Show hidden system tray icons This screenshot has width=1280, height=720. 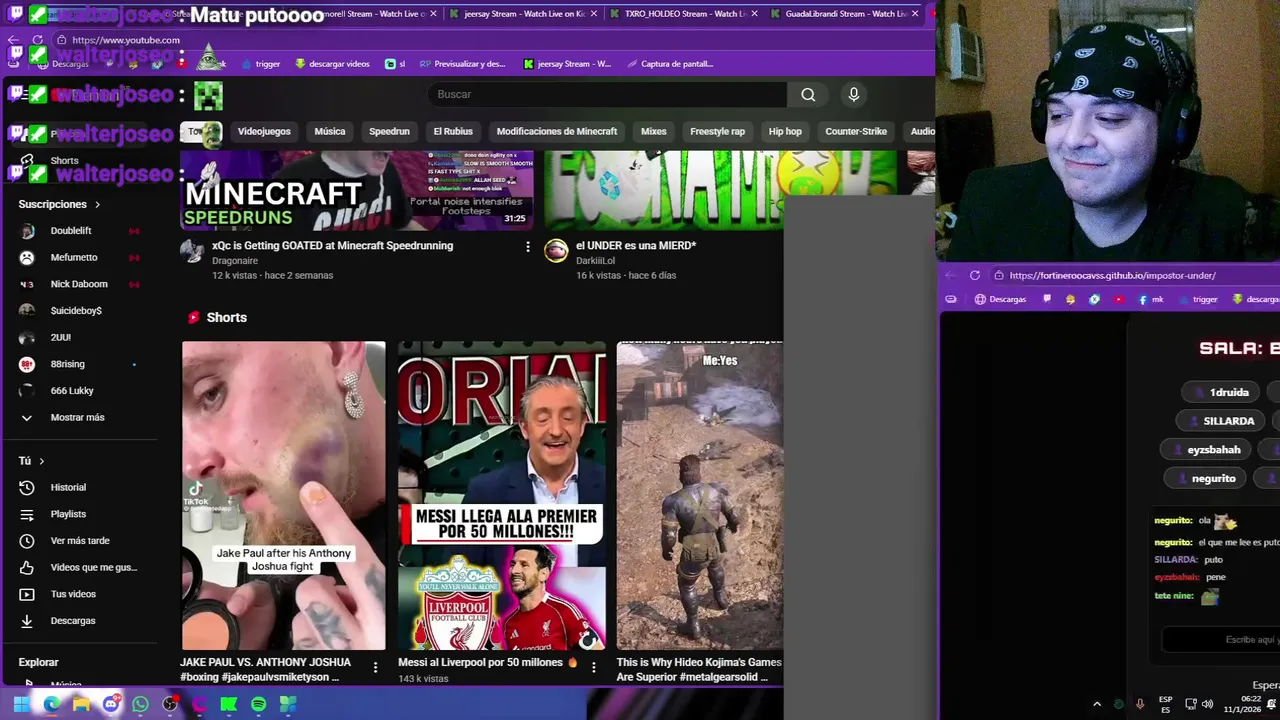tap(1097, 704)
